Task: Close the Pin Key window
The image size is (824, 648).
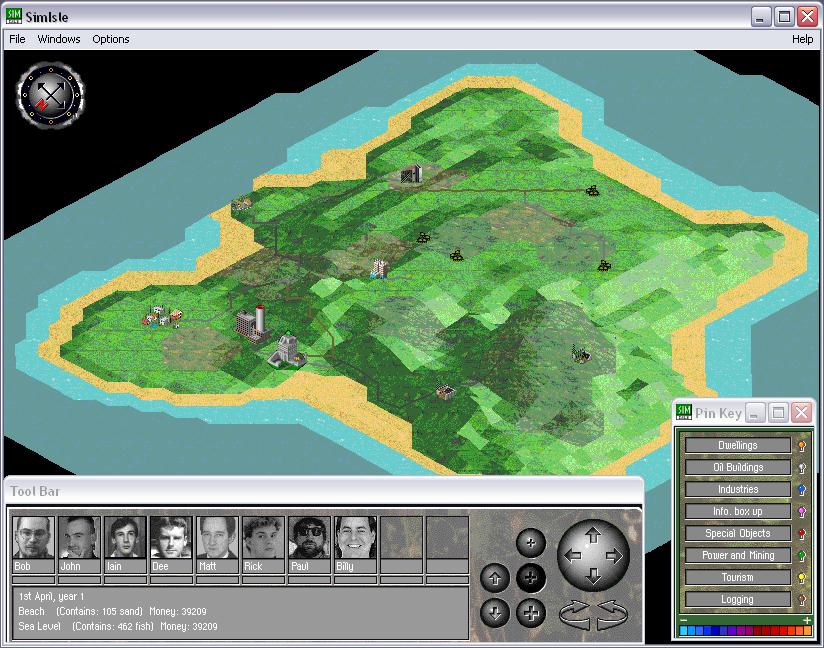Action: point(801,413)
